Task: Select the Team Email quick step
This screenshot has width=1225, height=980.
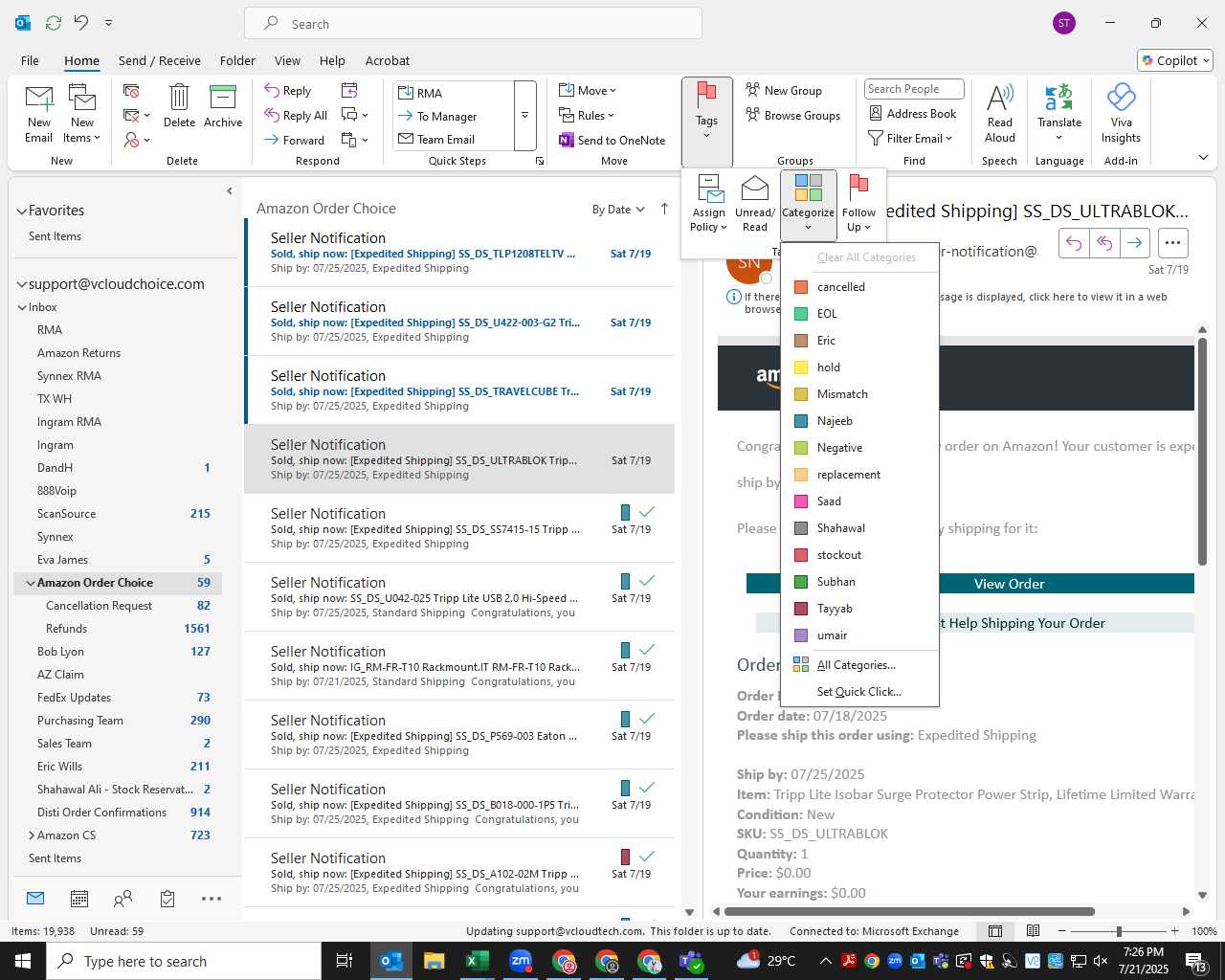Action: coord(454,140)
